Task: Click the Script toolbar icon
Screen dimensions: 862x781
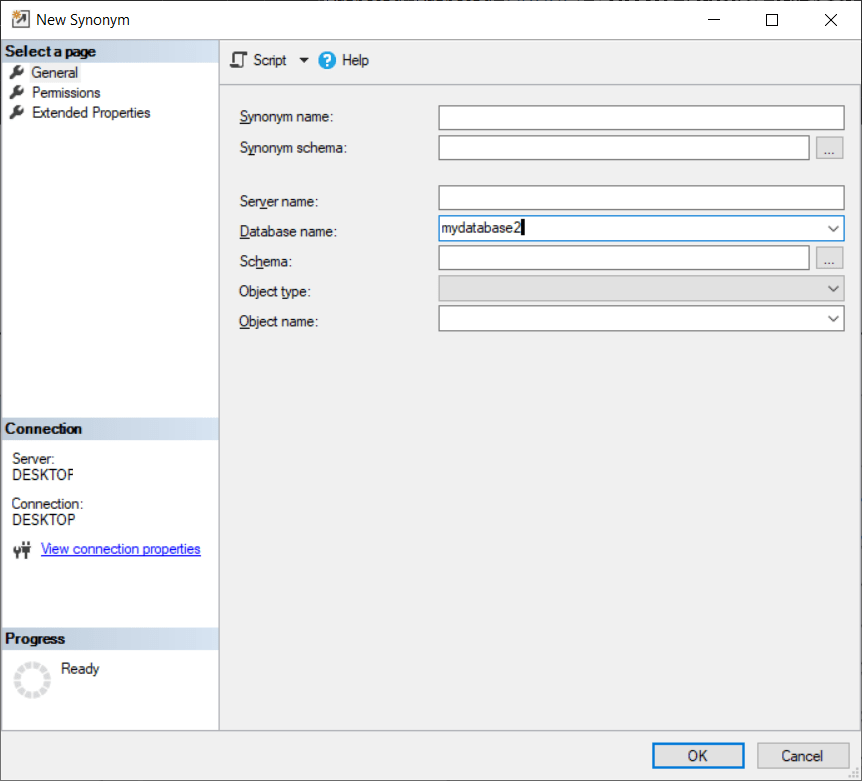Action: point(239,60)
